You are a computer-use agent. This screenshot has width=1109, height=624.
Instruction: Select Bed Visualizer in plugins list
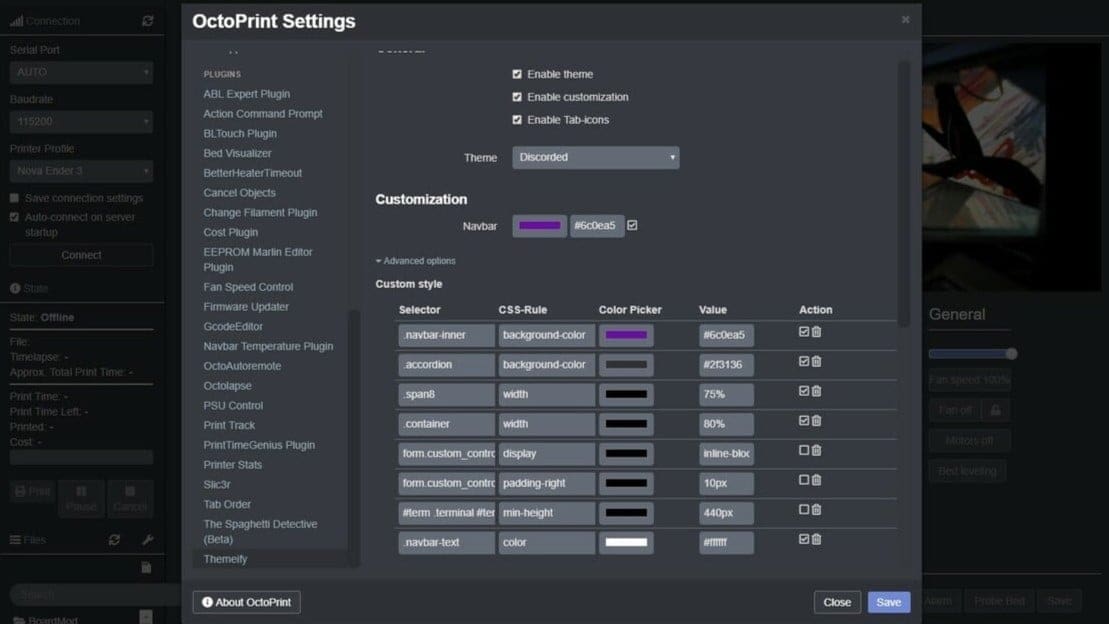coord(238,154)
